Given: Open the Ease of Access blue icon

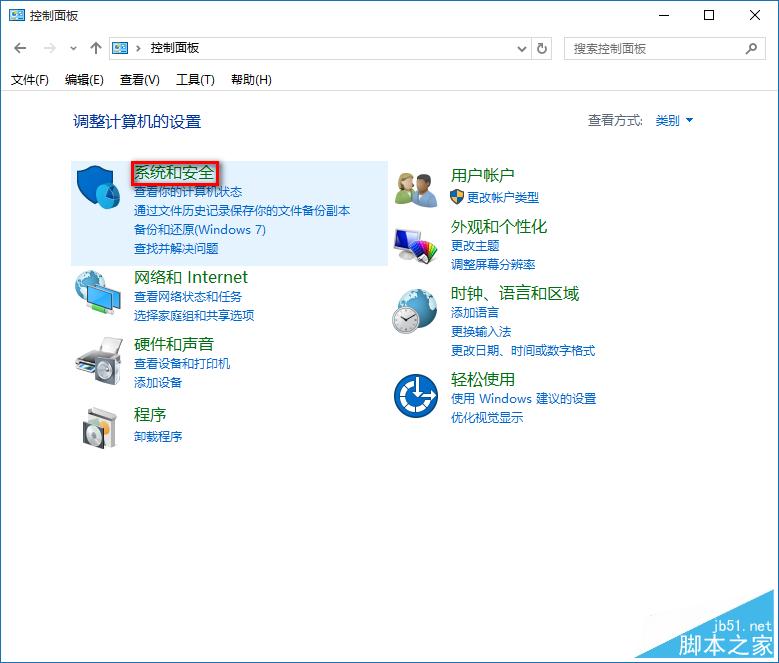Looking at the screenshot, I should (416, 396).
